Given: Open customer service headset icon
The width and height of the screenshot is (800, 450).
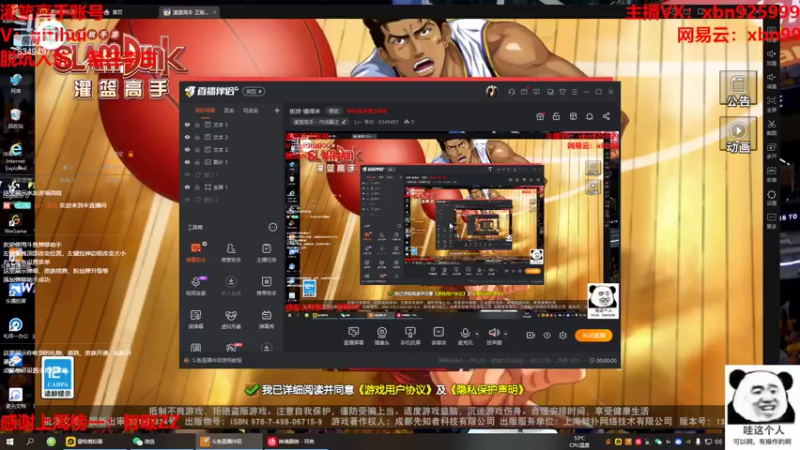Looking at the screenshot, I should pos(511,92).
